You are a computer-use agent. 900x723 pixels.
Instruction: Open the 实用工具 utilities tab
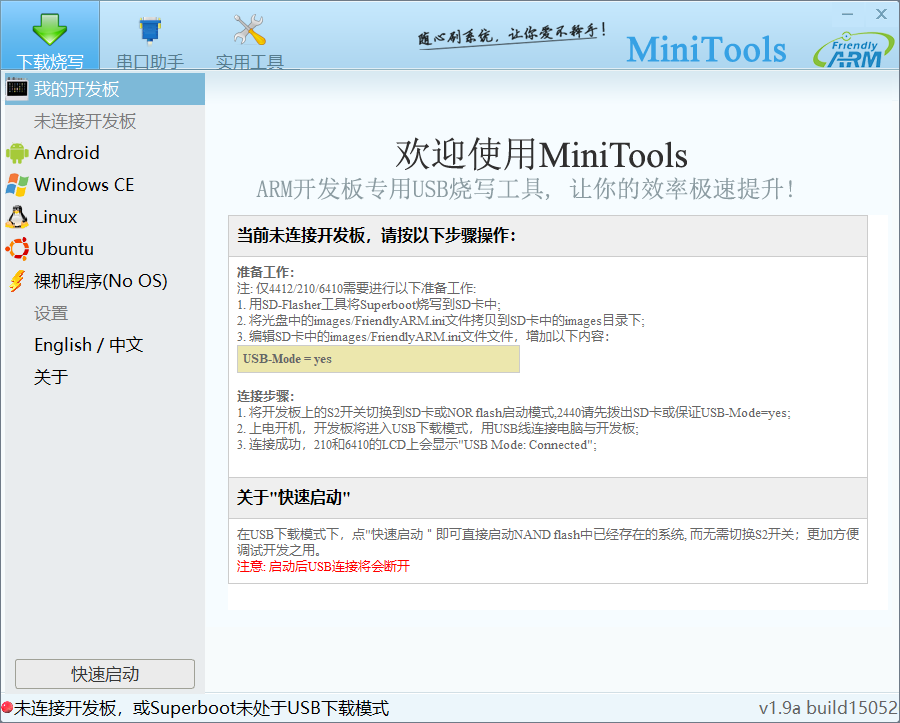coord(249,36)
